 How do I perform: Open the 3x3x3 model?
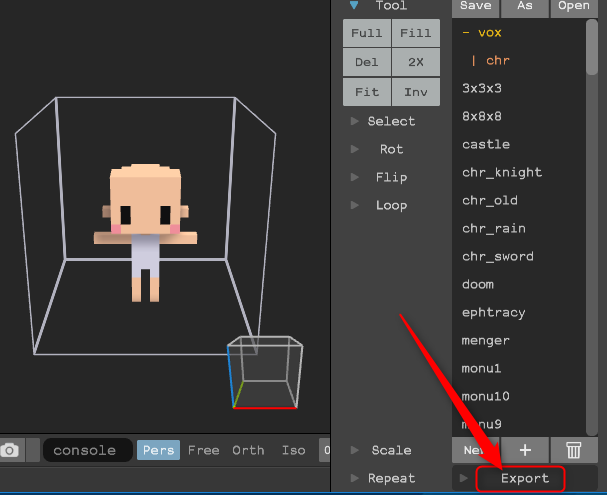pos(482,88)
